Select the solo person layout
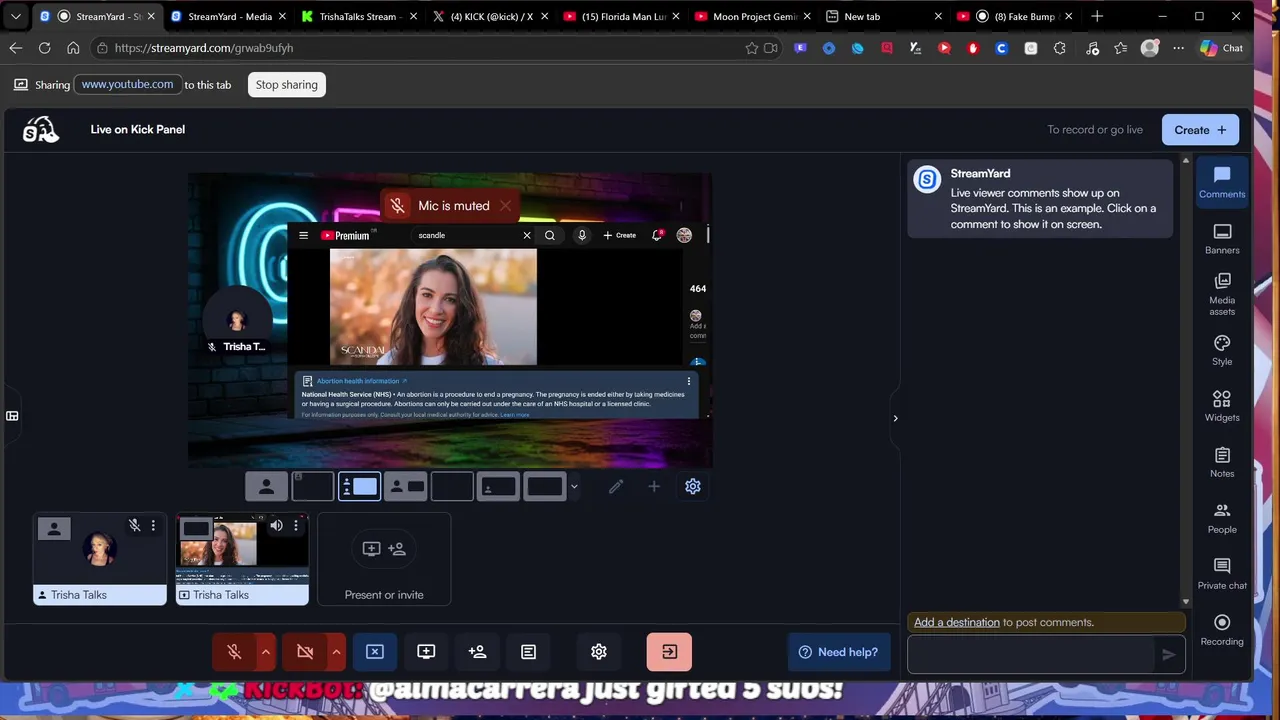 266,487
